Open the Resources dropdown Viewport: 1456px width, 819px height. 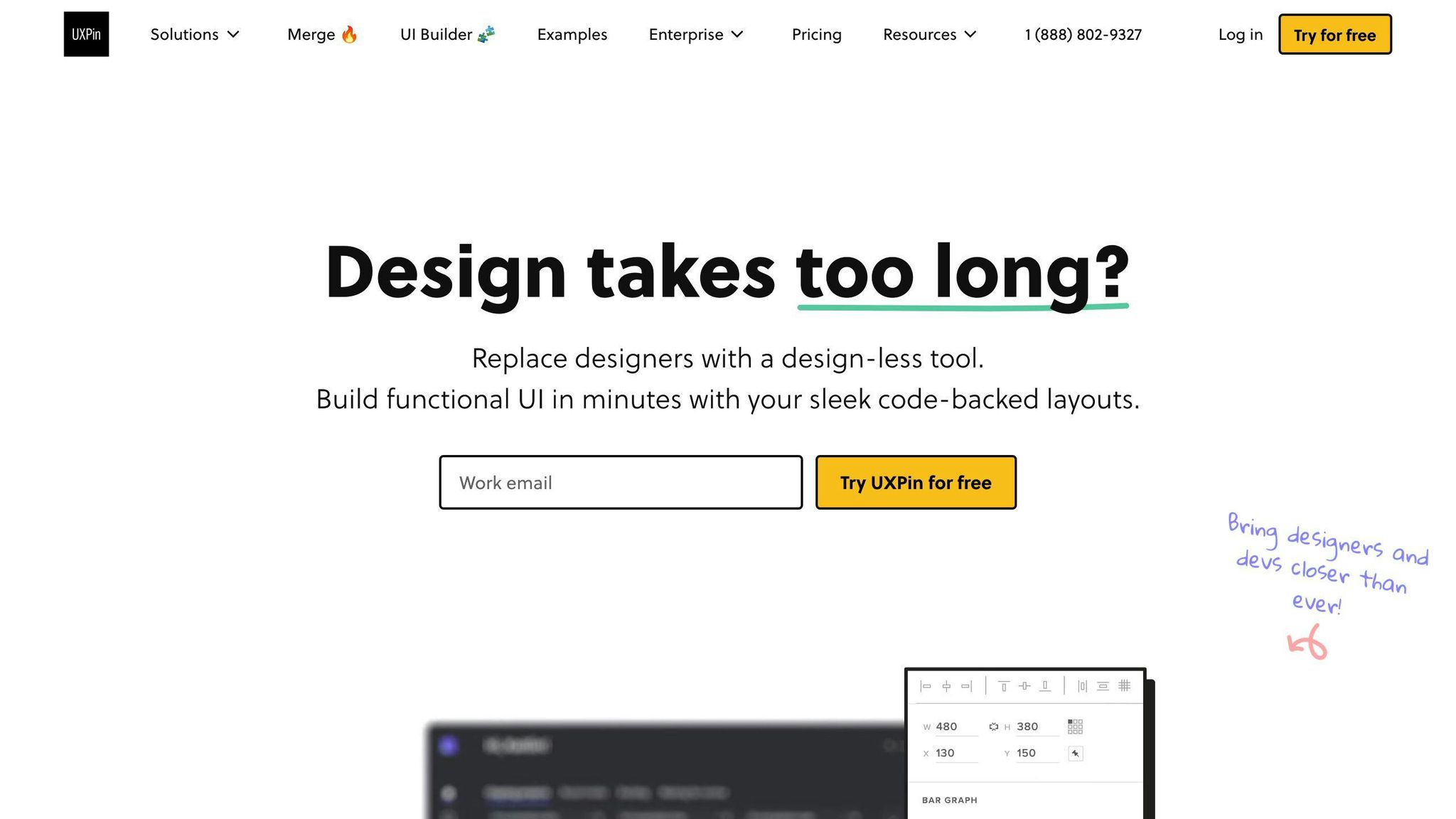[x=928, y=34]
